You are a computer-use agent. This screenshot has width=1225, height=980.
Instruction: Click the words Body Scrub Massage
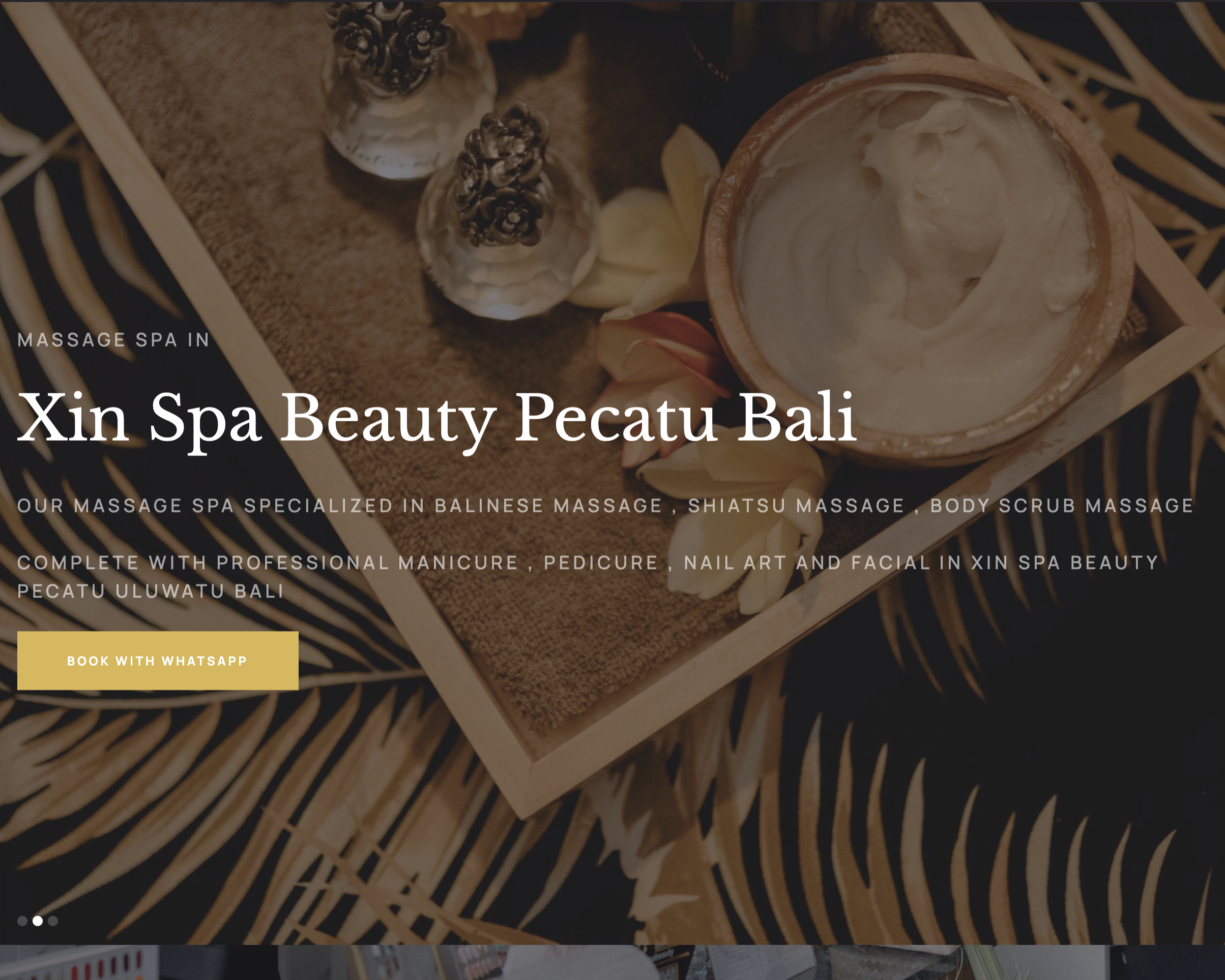pos(1062,505)
